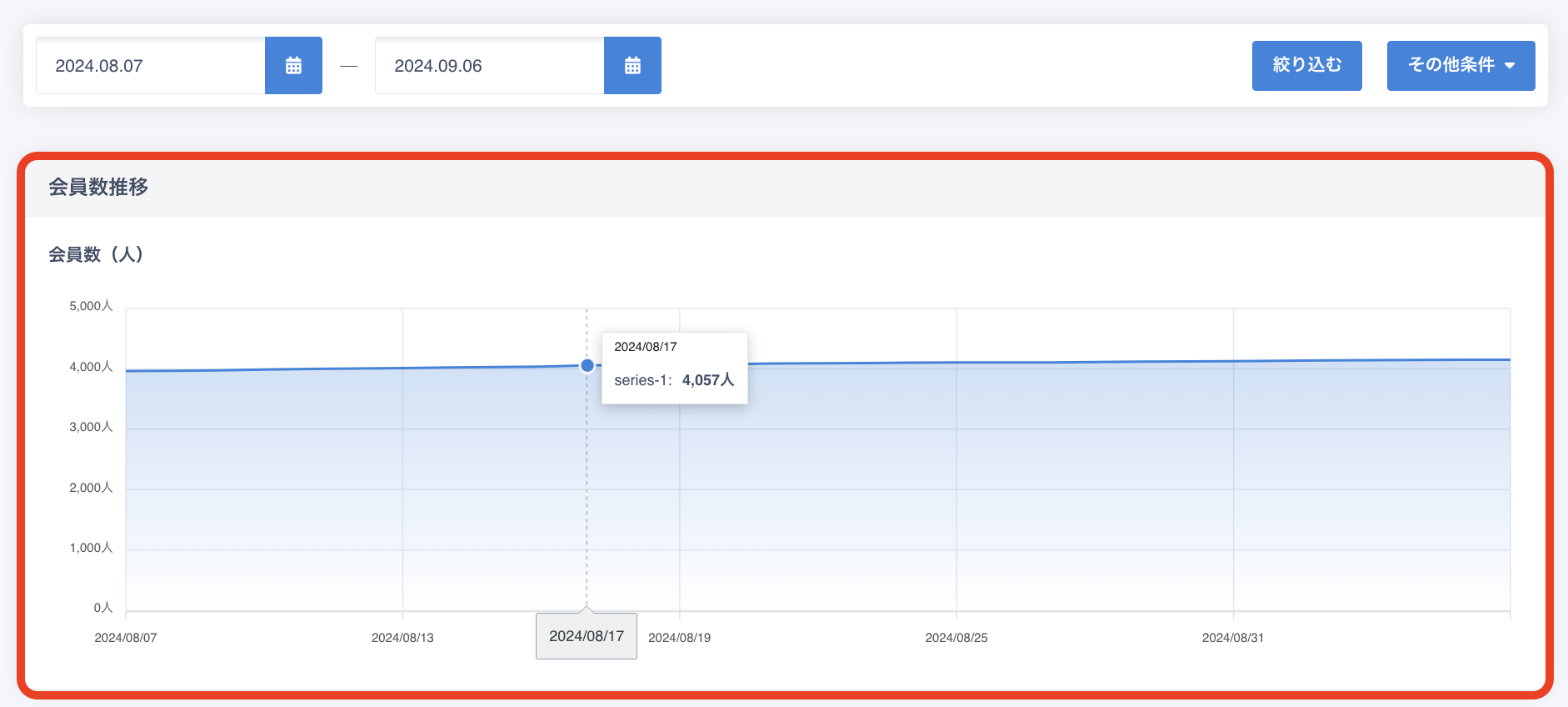1568x707 pixels.
Task: Click the 会員数推移 panel header
Action: click(98, 188)
